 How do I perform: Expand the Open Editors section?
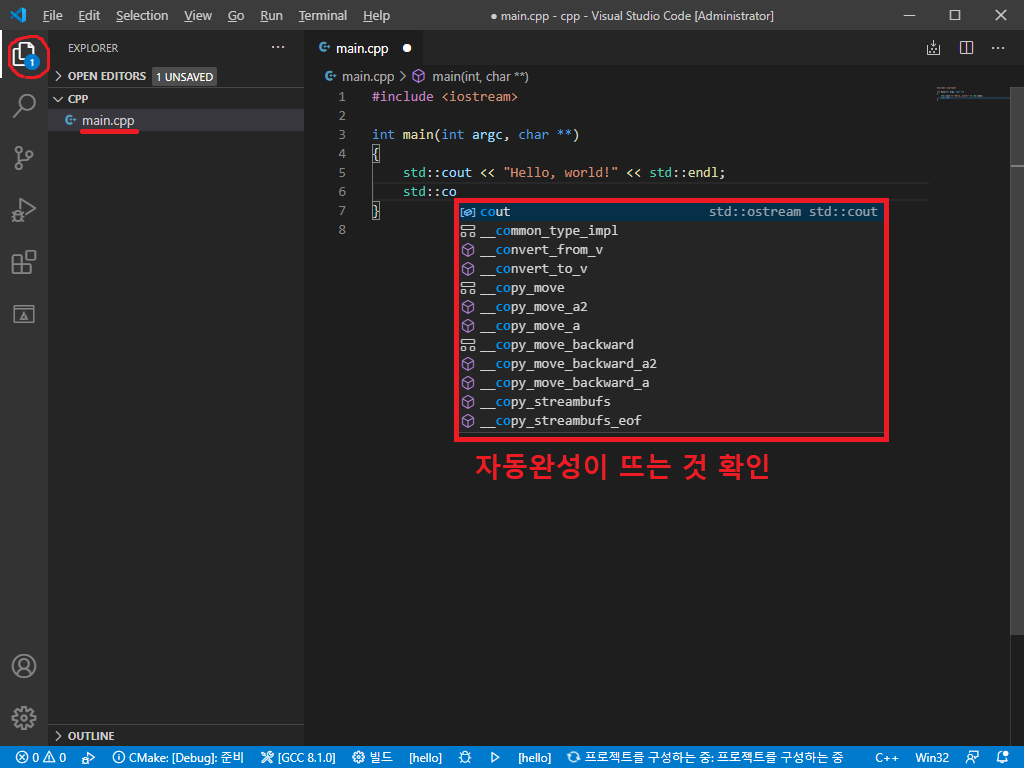[106, 76]
